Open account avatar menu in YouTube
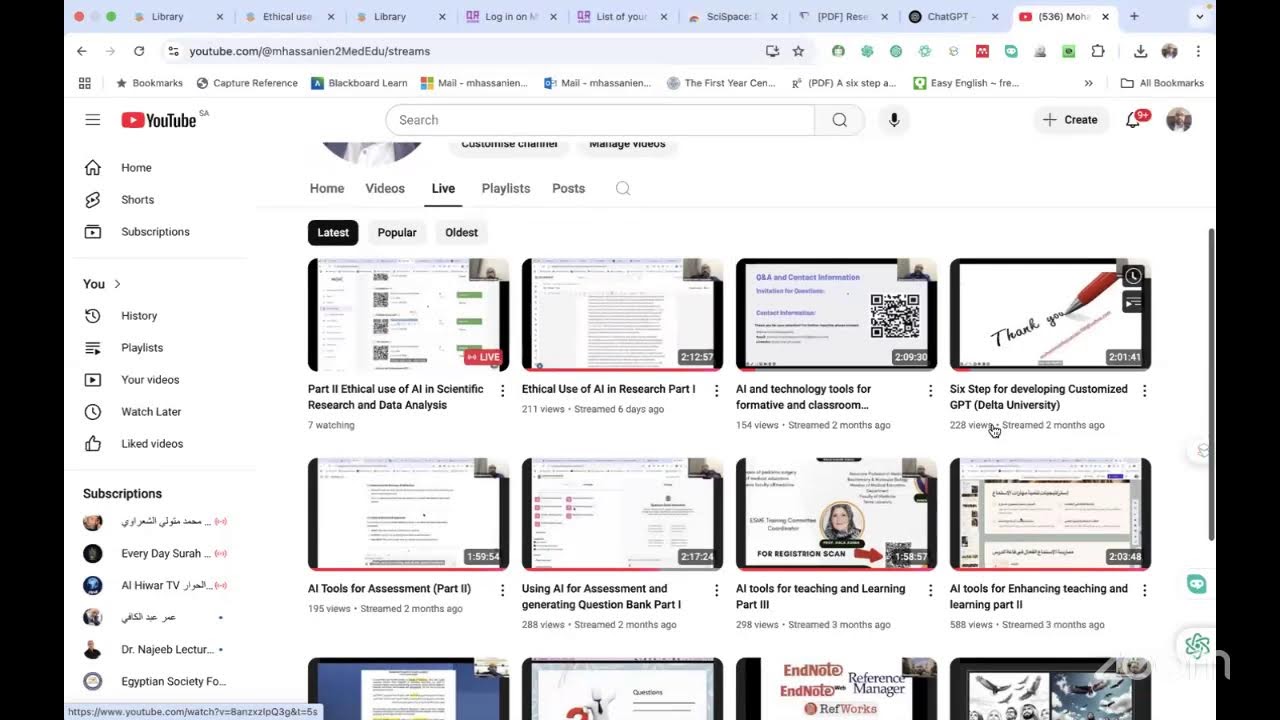This screenshot has width=1280, height=720. coord(1179,120)
